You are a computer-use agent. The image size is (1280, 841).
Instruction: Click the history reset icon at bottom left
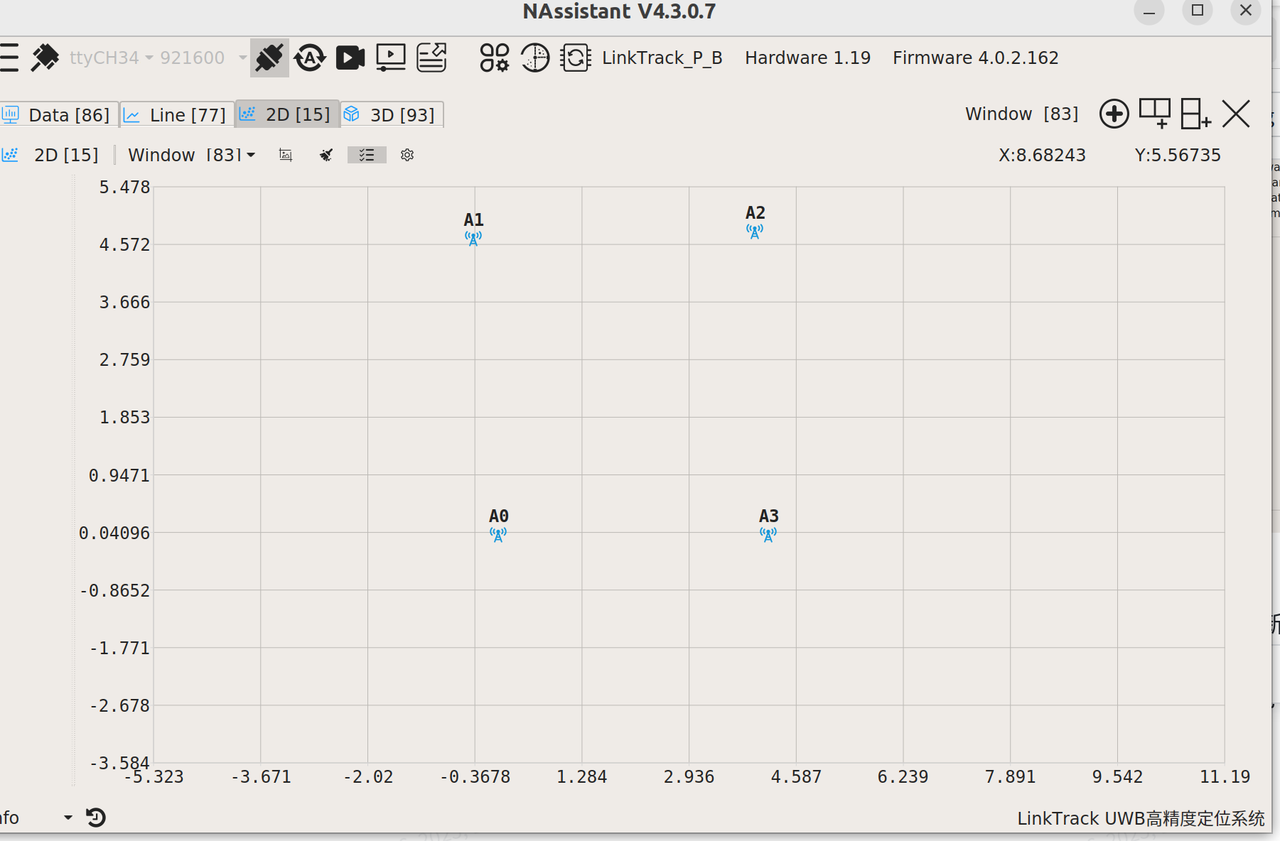click(95, 818)
